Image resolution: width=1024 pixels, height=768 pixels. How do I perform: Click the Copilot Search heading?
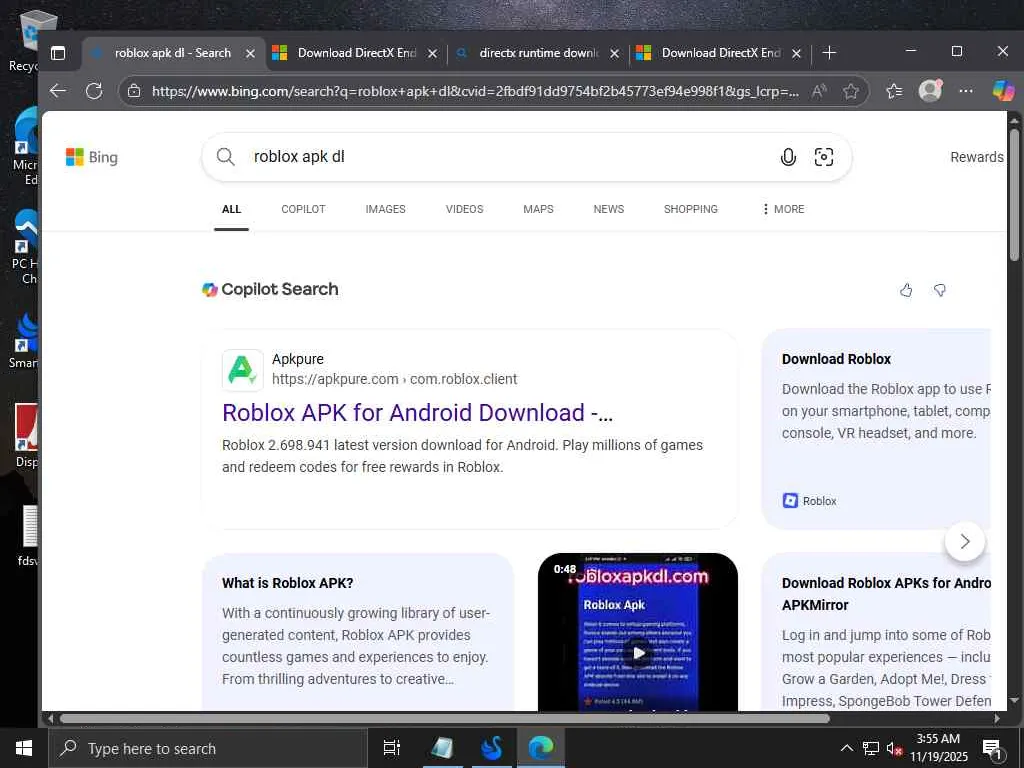coord(280,289)
